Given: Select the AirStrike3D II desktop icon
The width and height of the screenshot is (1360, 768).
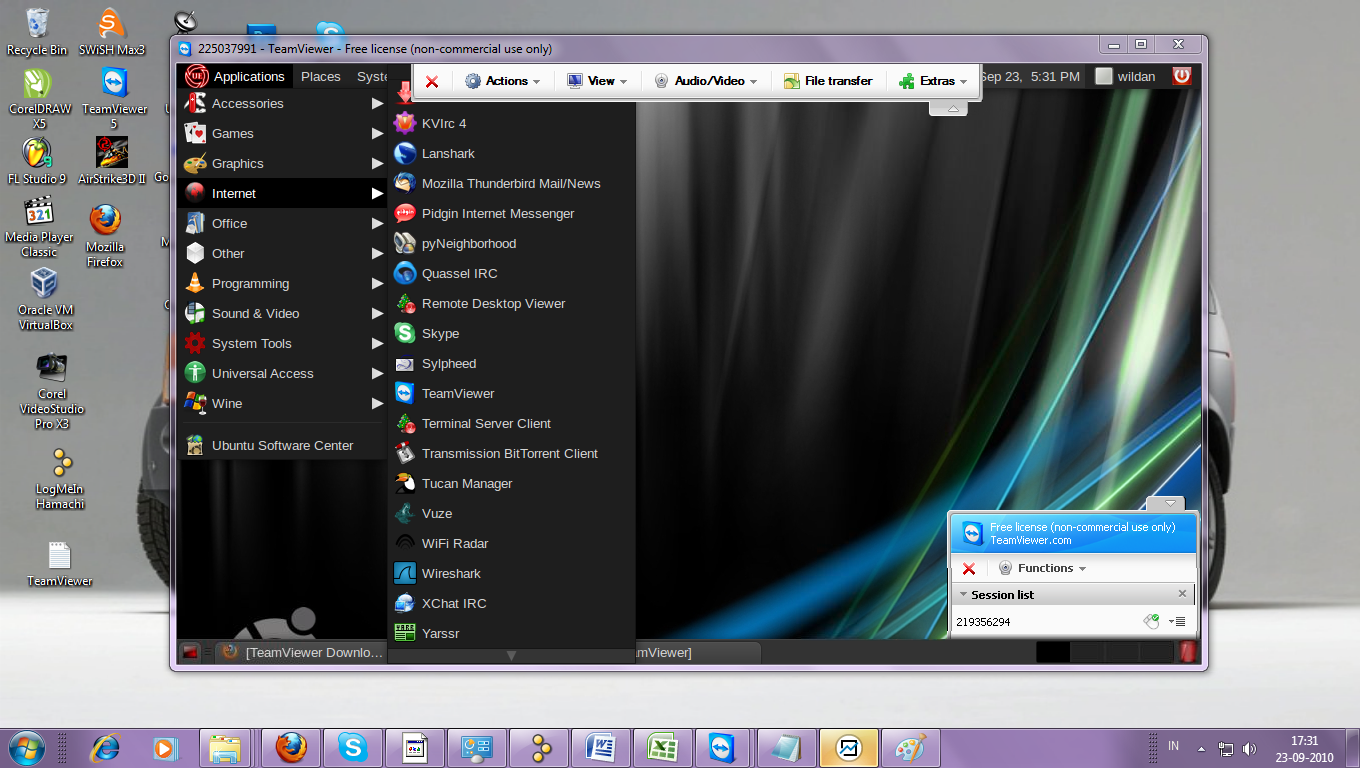Looking at the screenshot, I should (x=112, y=161).
